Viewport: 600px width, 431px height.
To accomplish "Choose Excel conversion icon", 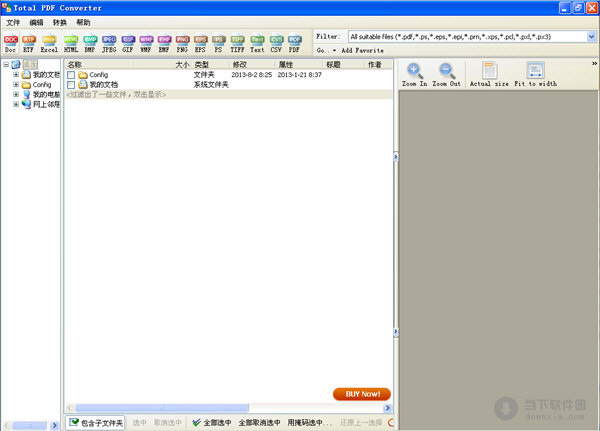I will pos(49,43).
